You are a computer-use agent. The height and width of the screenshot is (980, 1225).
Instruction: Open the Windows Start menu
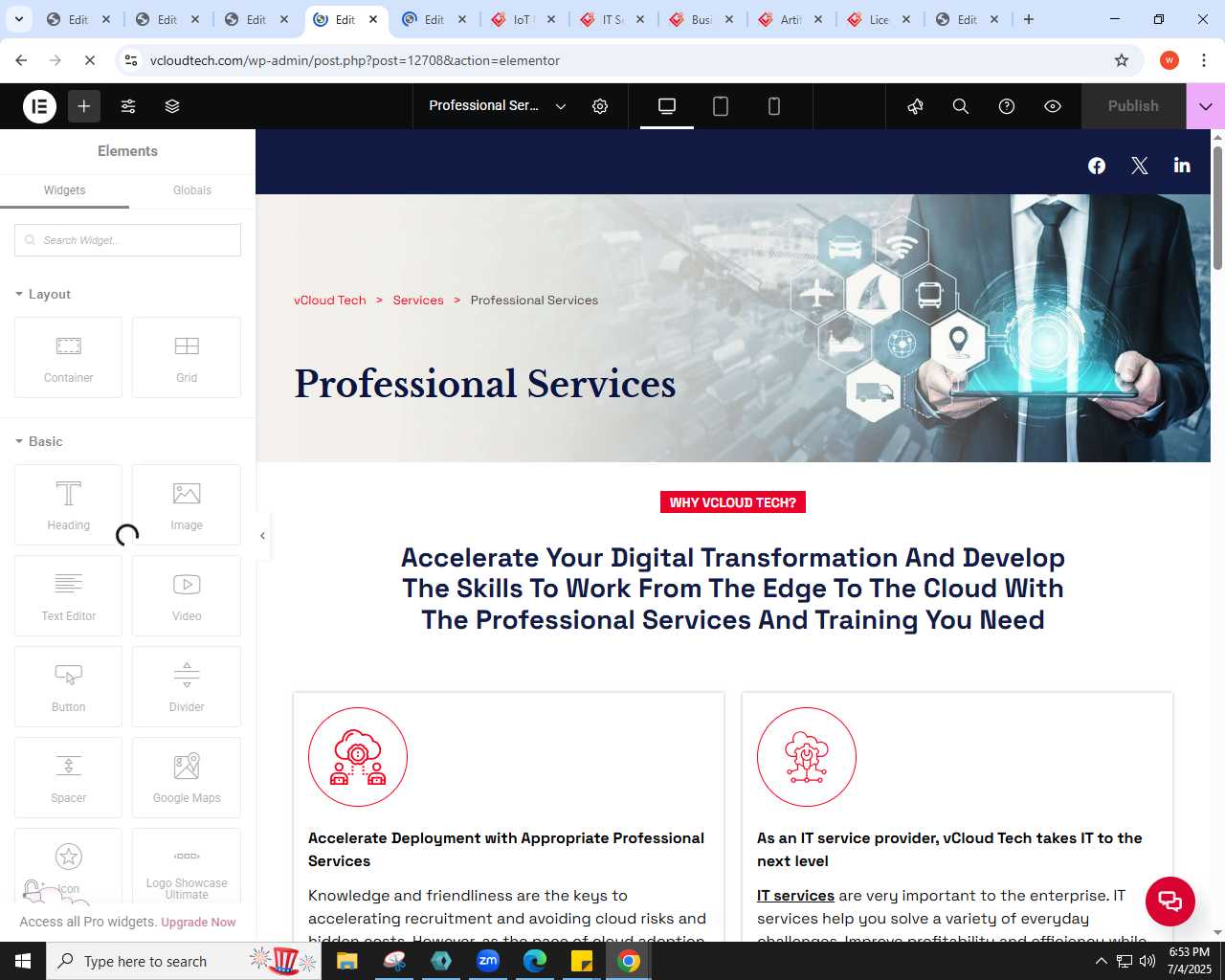pos(23,961)
